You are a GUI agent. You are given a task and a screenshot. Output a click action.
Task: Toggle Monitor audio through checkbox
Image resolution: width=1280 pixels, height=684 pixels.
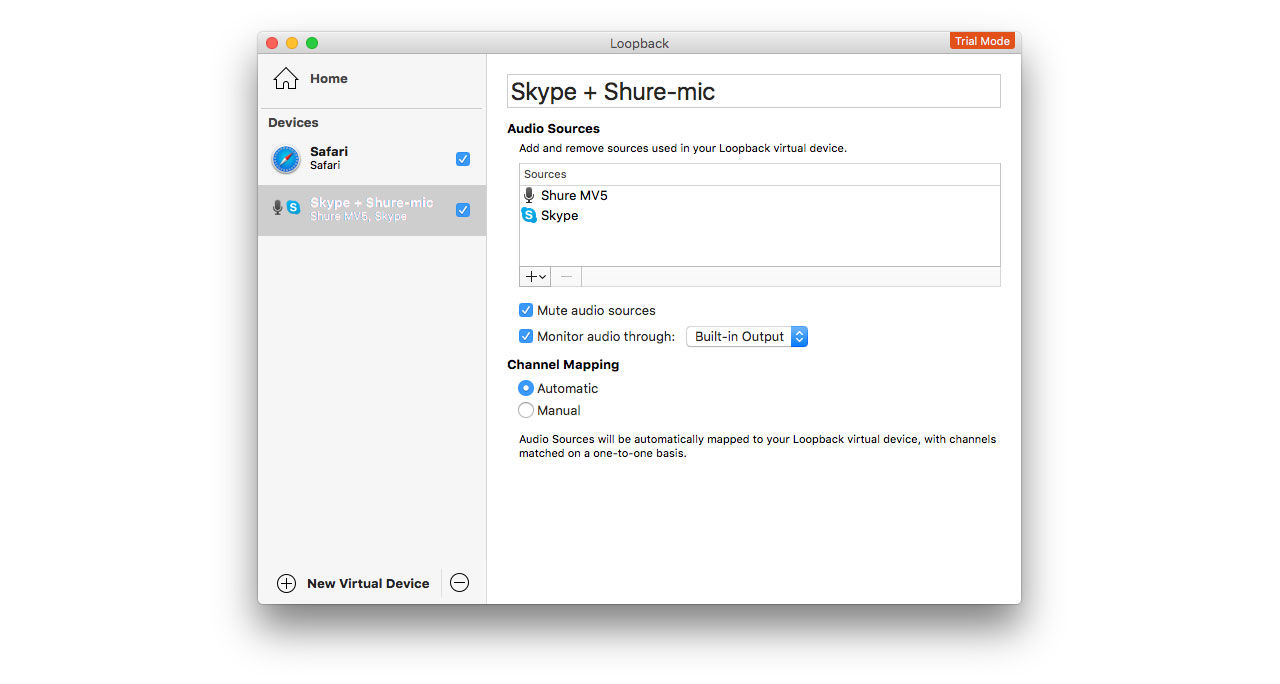coord(526,337)
